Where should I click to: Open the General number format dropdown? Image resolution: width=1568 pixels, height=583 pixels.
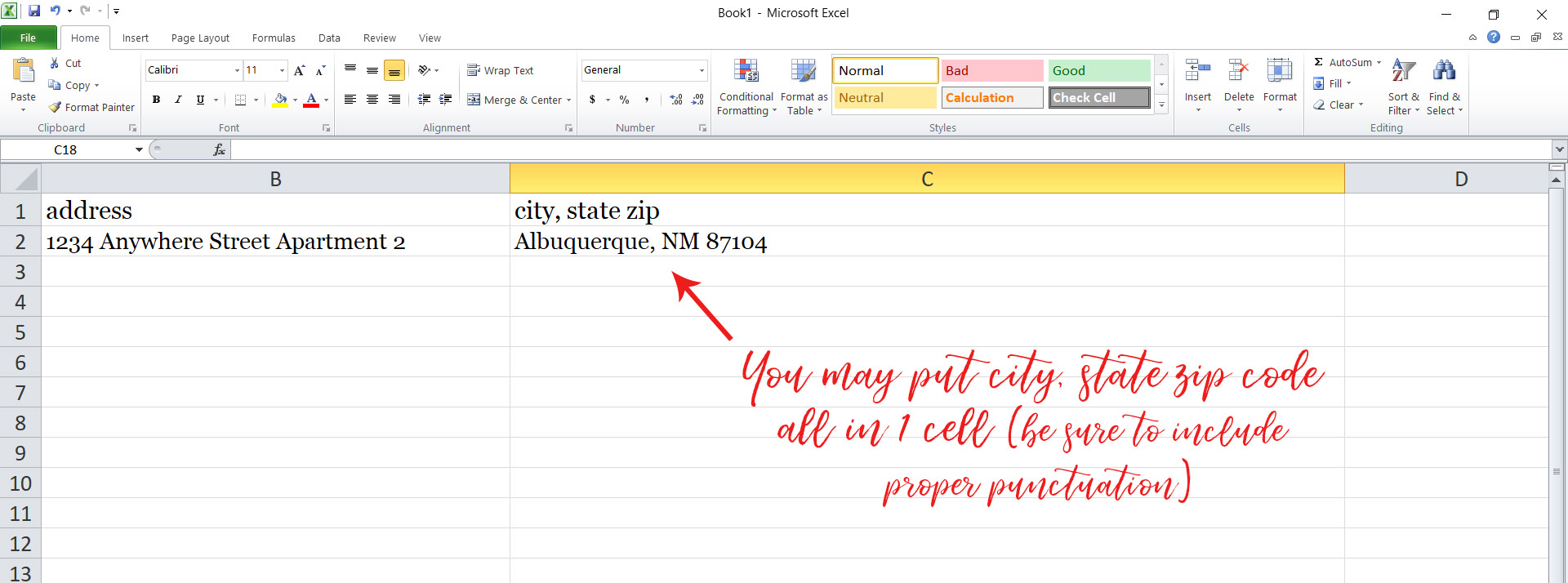[x=702, y=70]
